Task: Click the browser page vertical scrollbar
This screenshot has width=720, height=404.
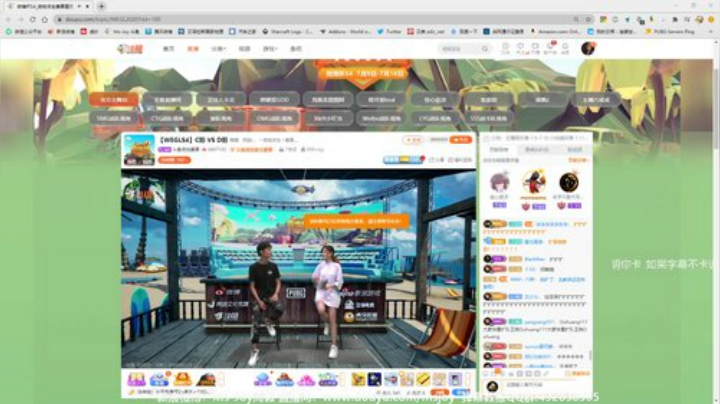Action: pyautogui.click(x=715, y=108)
